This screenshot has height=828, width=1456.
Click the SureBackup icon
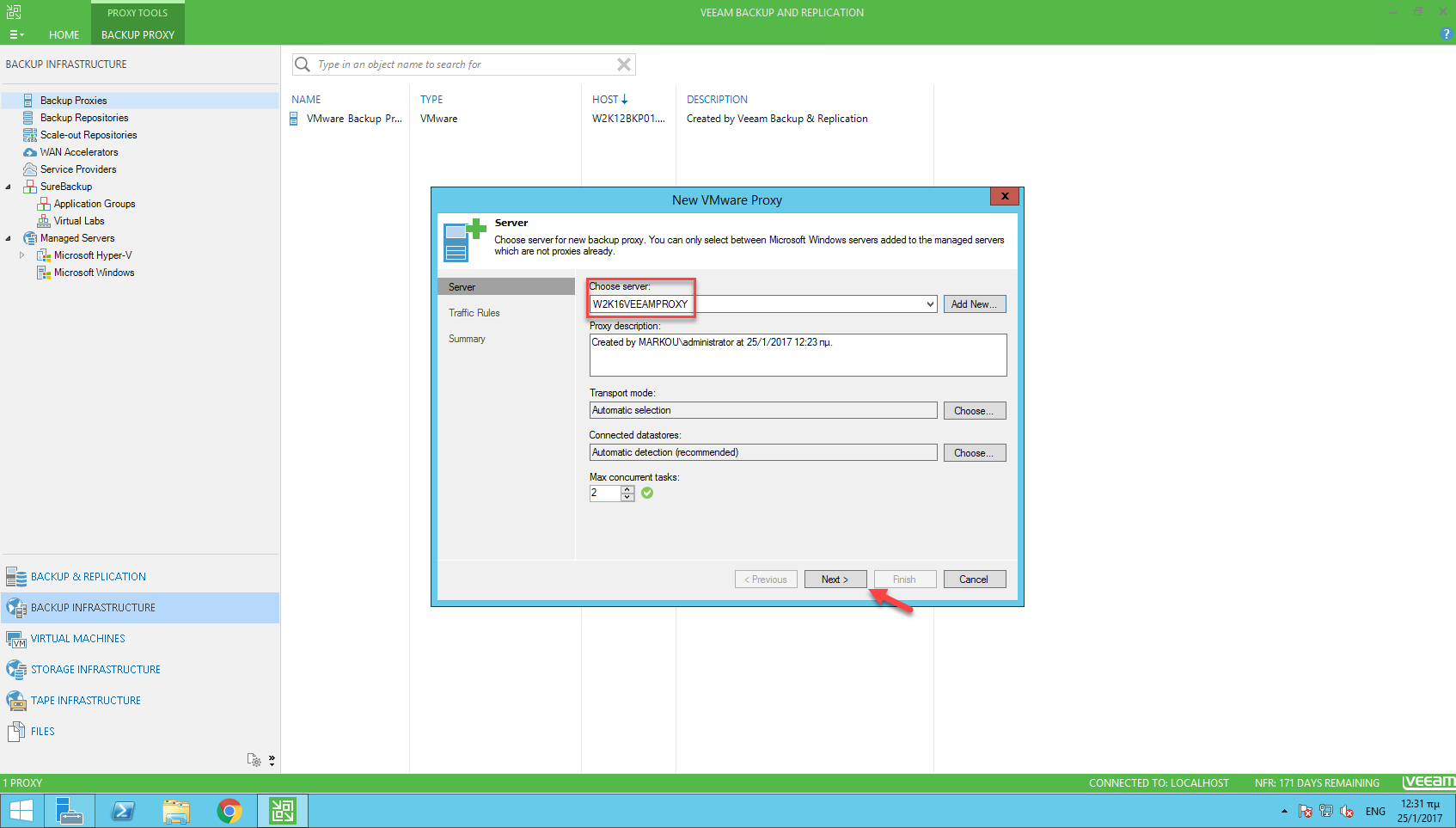[29, 187]
